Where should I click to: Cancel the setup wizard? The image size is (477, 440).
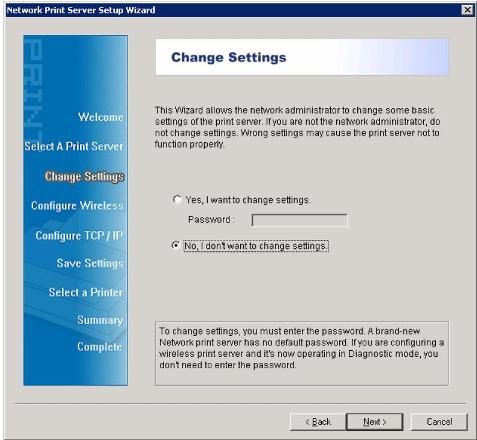(x=439, y=422)
